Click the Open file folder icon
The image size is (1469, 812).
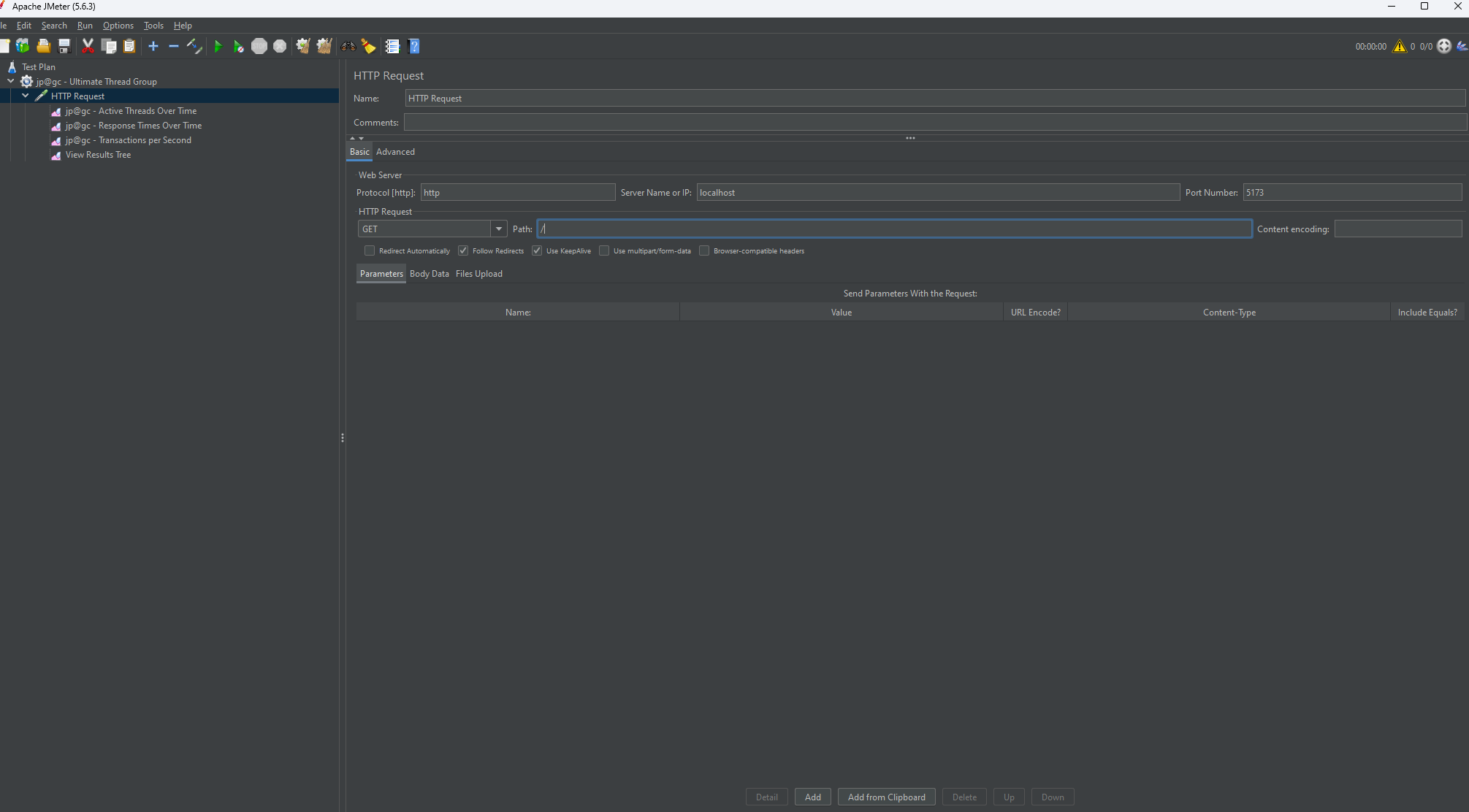point(43,46)
